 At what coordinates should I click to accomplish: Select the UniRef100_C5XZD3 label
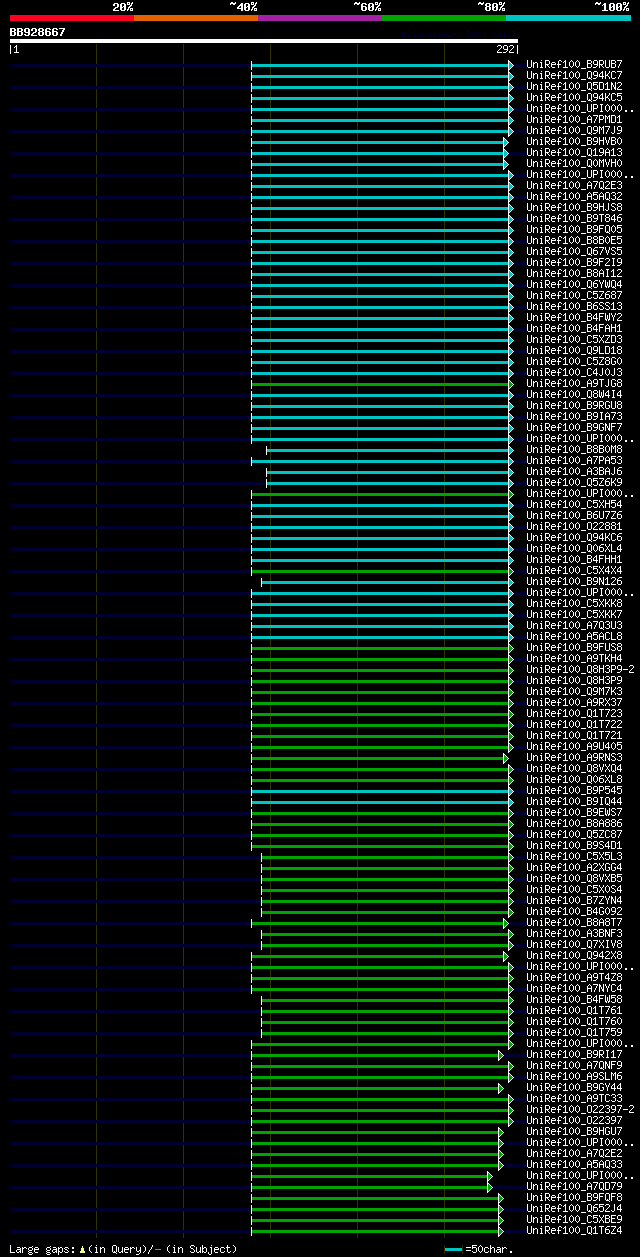click(x=574, y=339)
